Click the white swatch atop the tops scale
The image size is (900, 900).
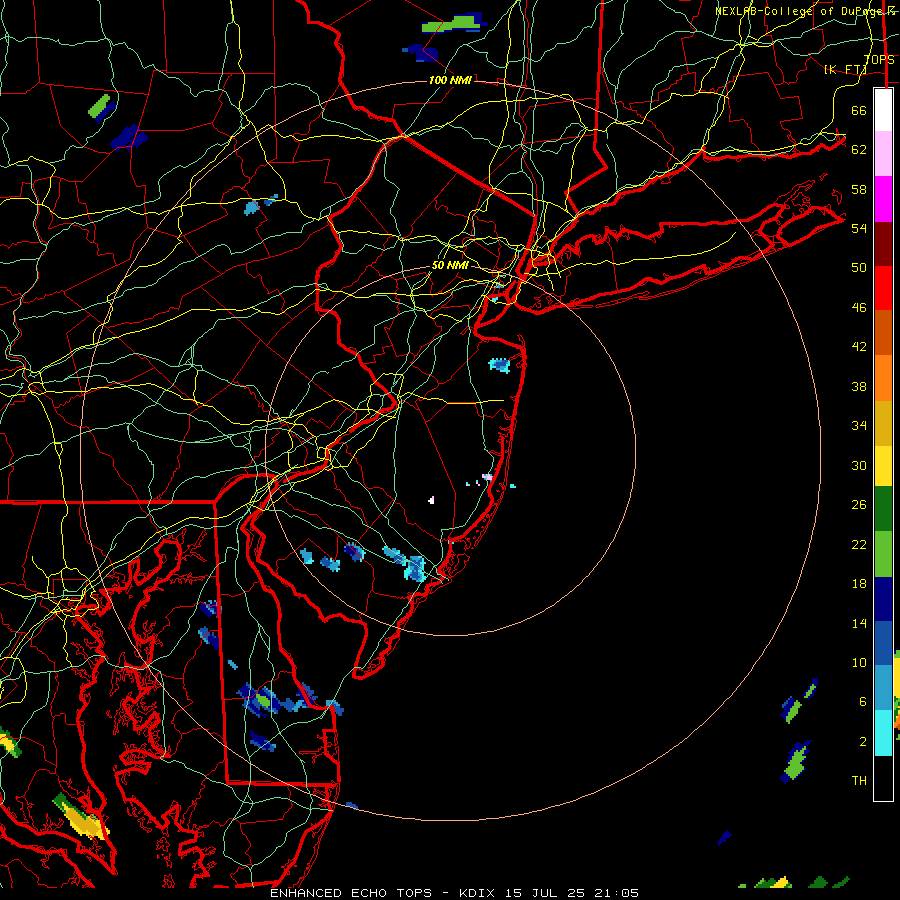point(883,110)
